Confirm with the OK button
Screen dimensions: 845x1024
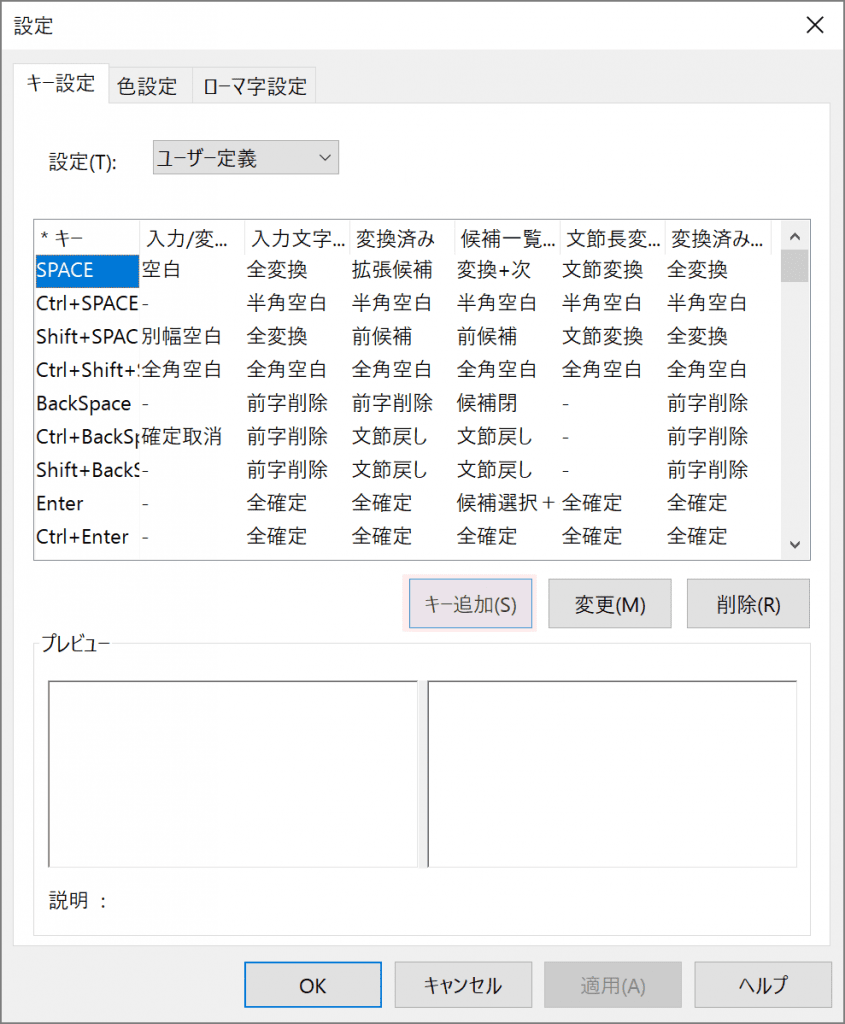(312, 985)
